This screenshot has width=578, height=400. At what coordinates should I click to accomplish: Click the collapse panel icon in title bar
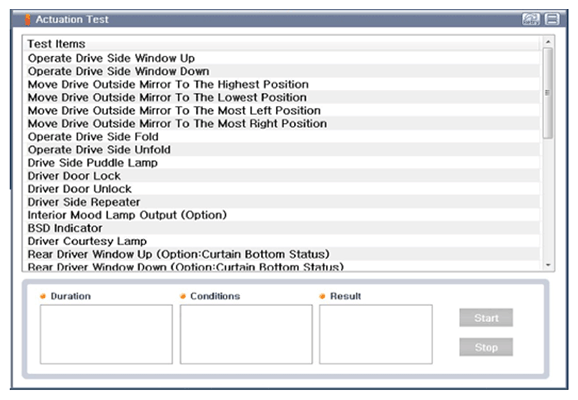[552, 19]
